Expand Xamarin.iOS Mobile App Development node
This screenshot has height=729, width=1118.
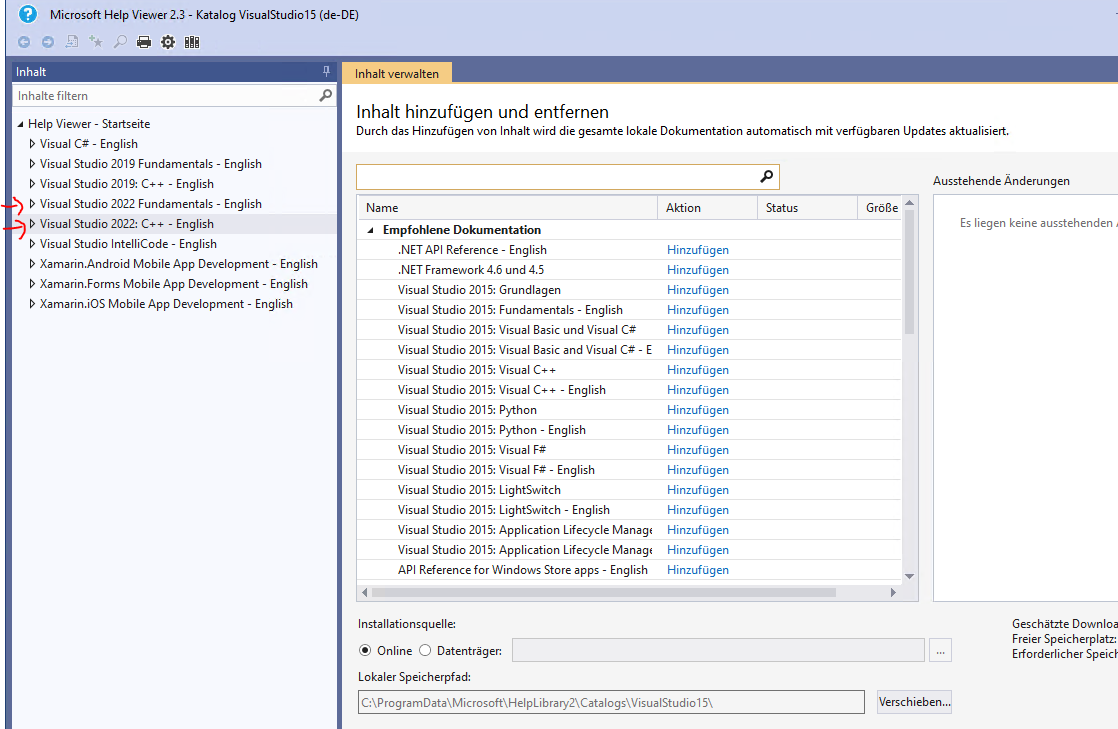[32, 304]
